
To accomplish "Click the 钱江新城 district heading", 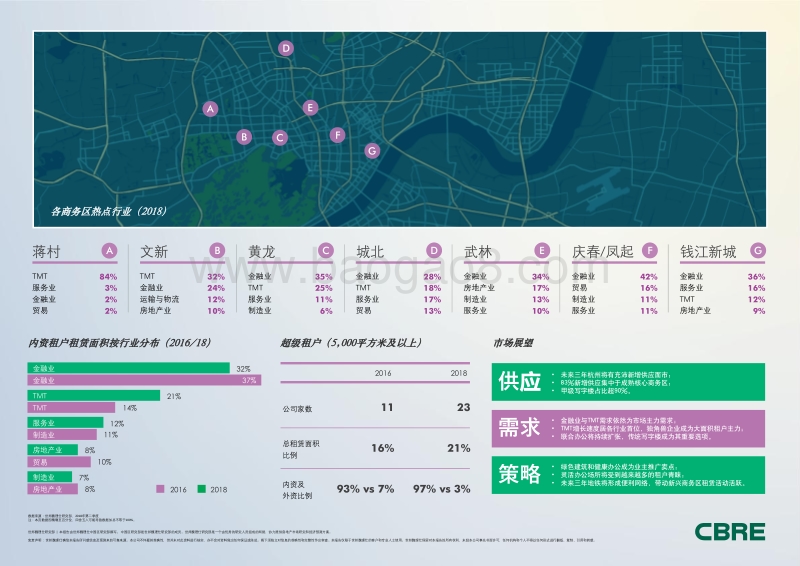I will click(x=708, y=252).
